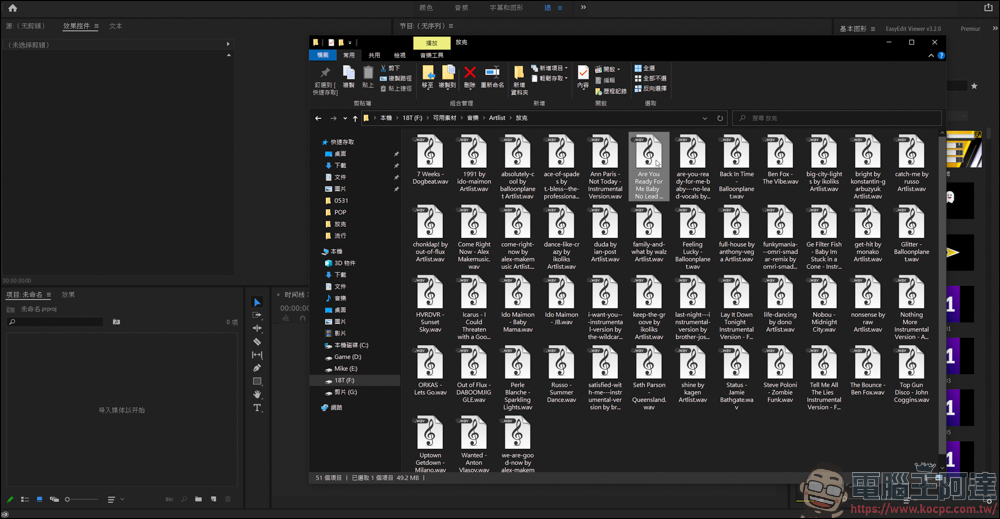Image resolution: width=1000 pixels, height=519 pixels.
Task: Click Artlist in the address breadcrumb
Action: tap(497, 118)
